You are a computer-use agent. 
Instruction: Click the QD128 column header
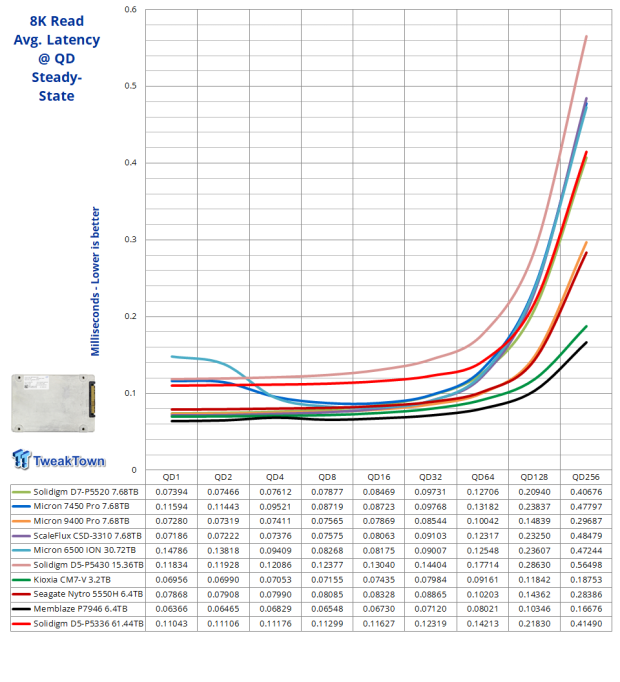(534, 477)
